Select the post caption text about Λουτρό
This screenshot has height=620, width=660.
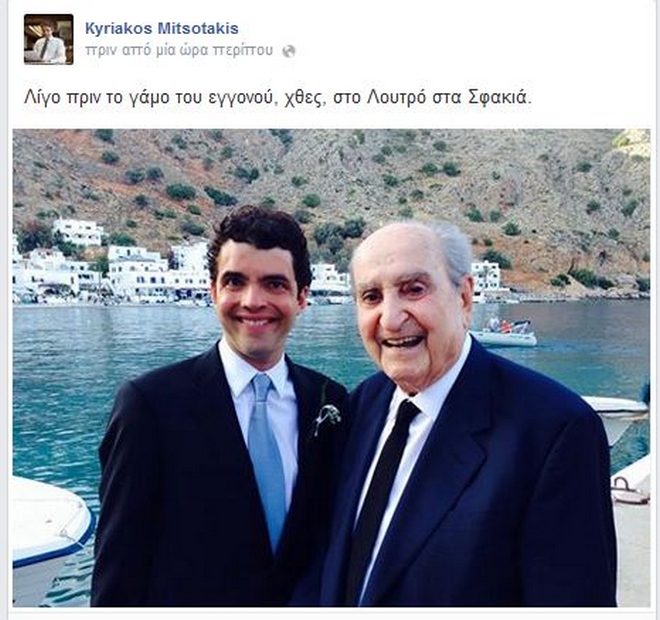pos(277,98)
